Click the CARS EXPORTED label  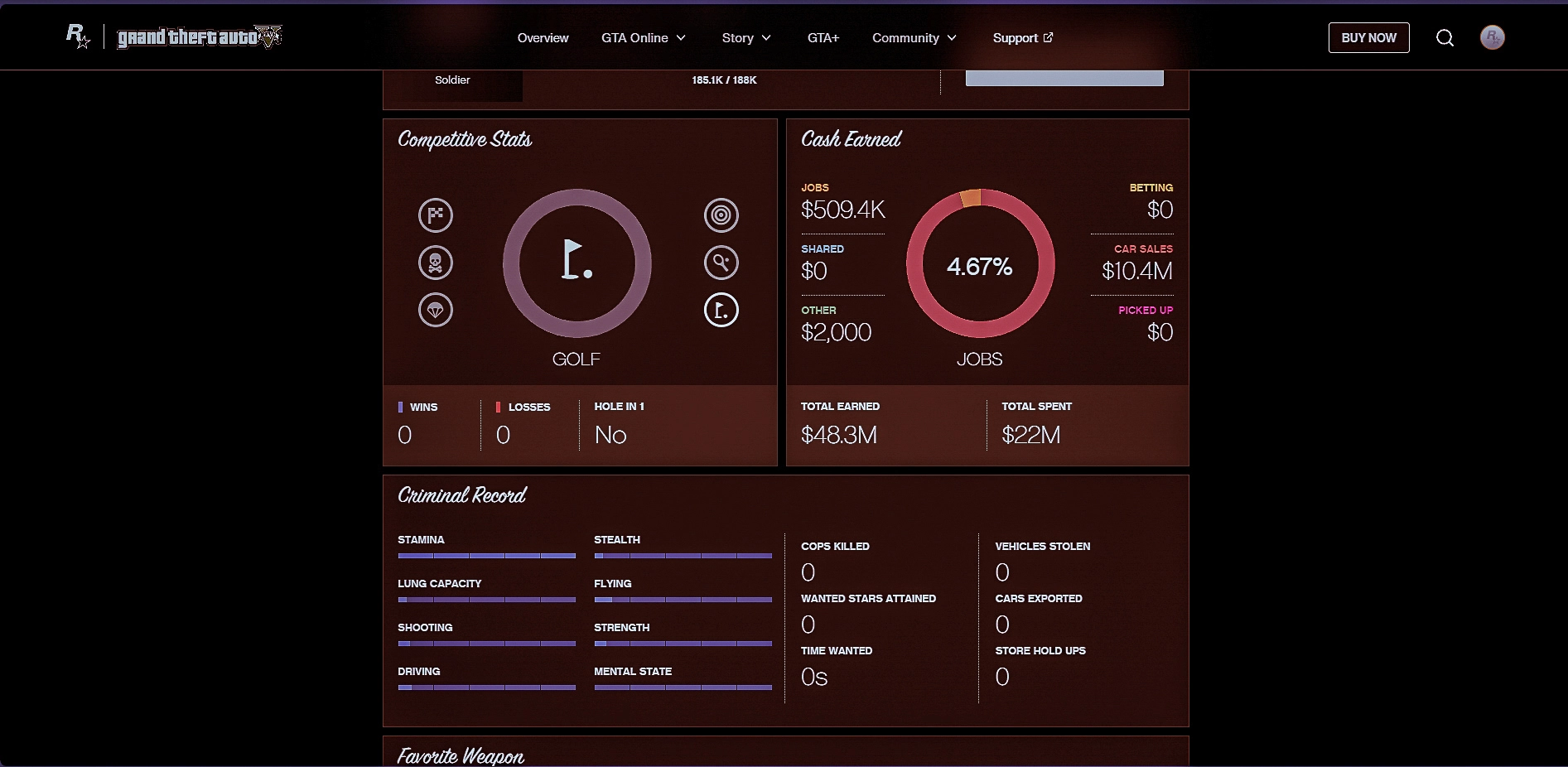pyautogui.click(x=1039, y=599)
